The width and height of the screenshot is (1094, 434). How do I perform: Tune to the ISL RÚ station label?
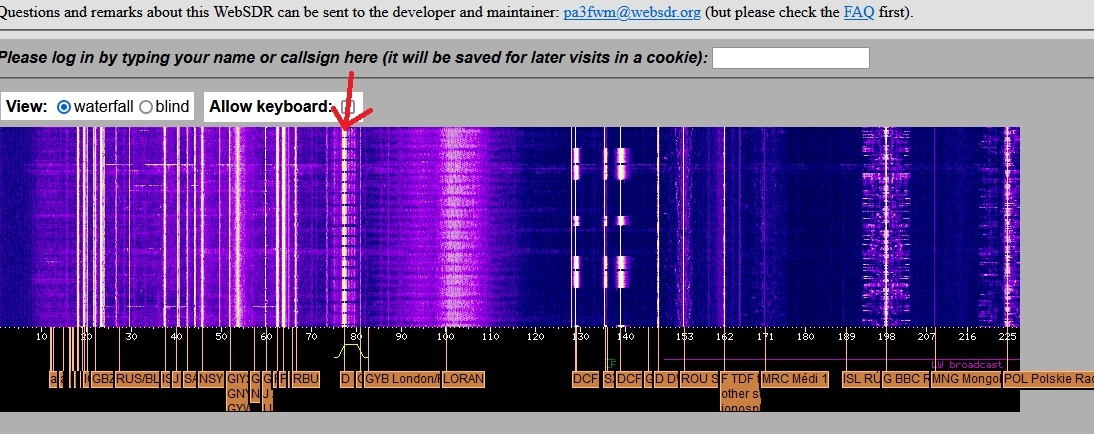point(862,379)
